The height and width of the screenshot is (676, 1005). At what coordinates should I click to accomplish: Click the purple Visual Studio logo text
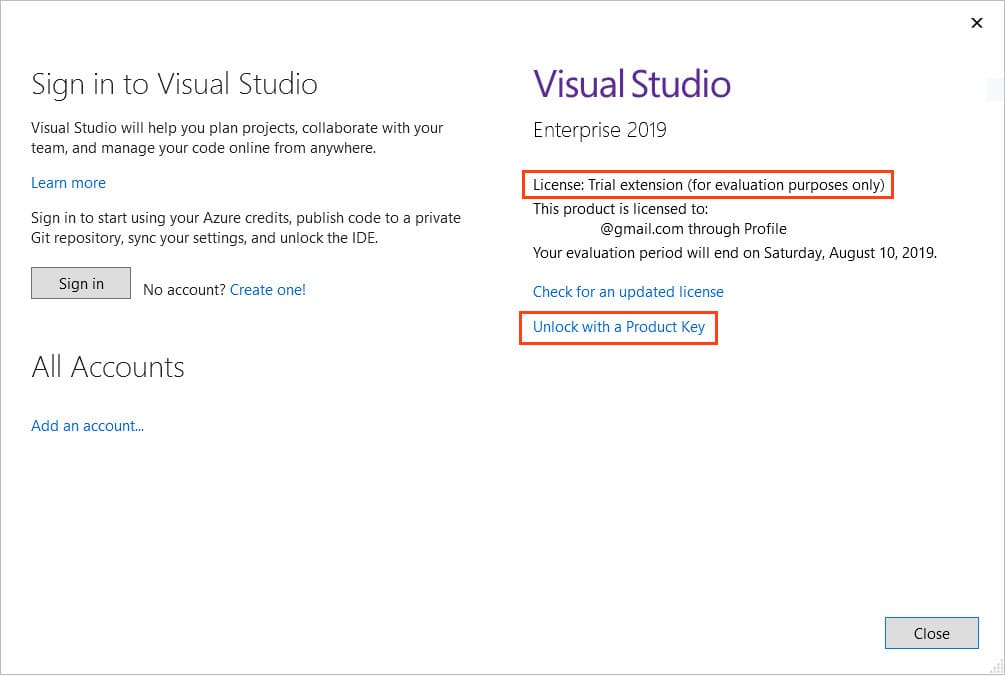tap(632, 84)
